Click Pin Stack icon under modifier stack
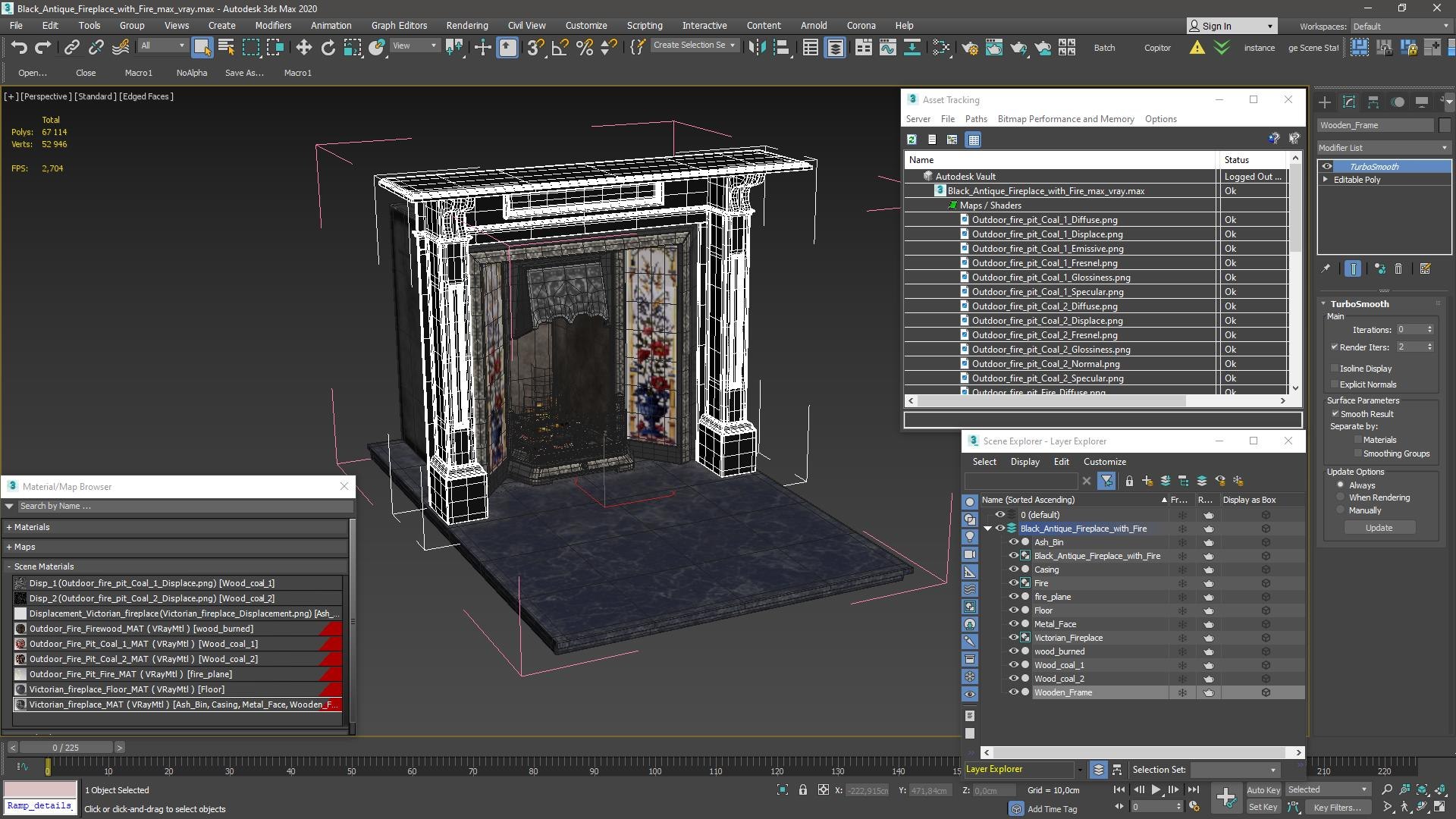The width and height of the screenshot is (1456, 819). [x=1326, y=268]
